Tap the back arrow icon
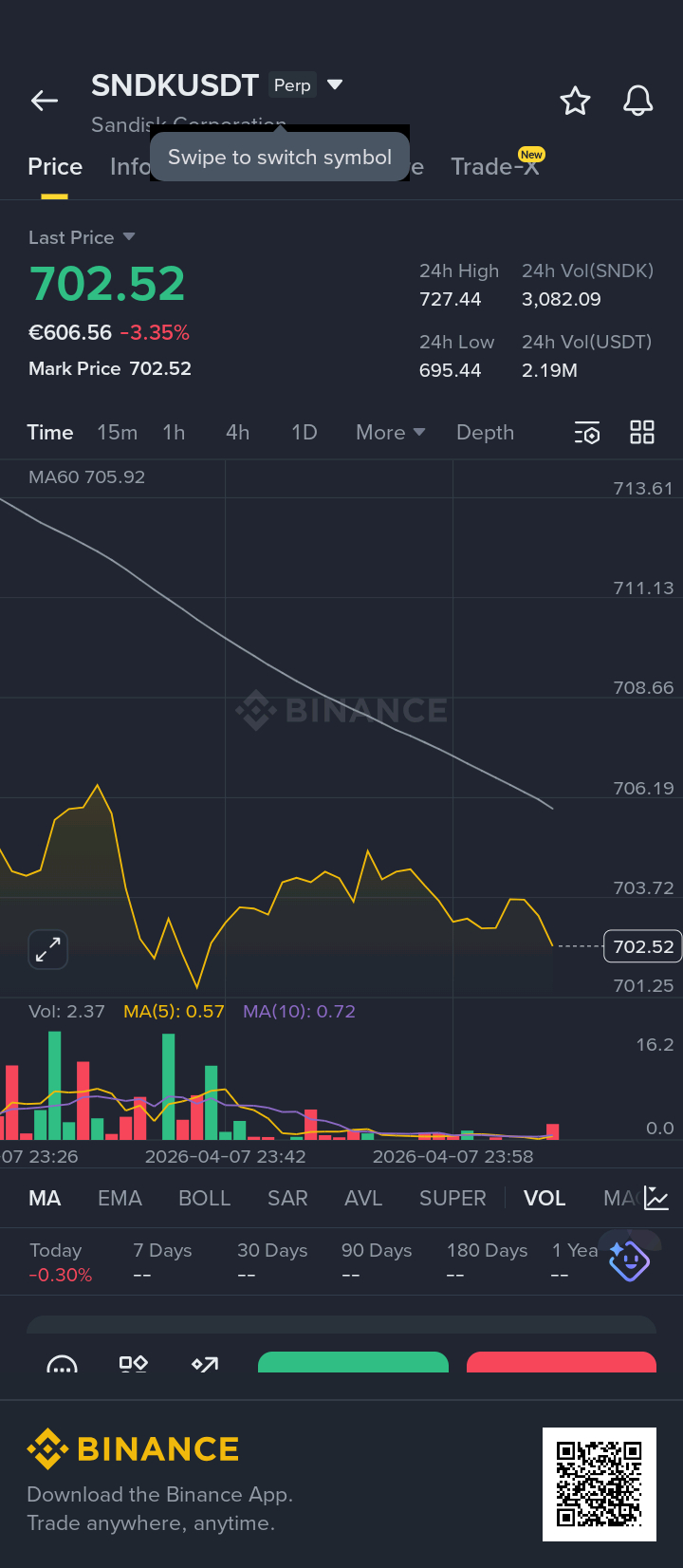This screenshot has width=683, height=1568. (x=45, y=101)
